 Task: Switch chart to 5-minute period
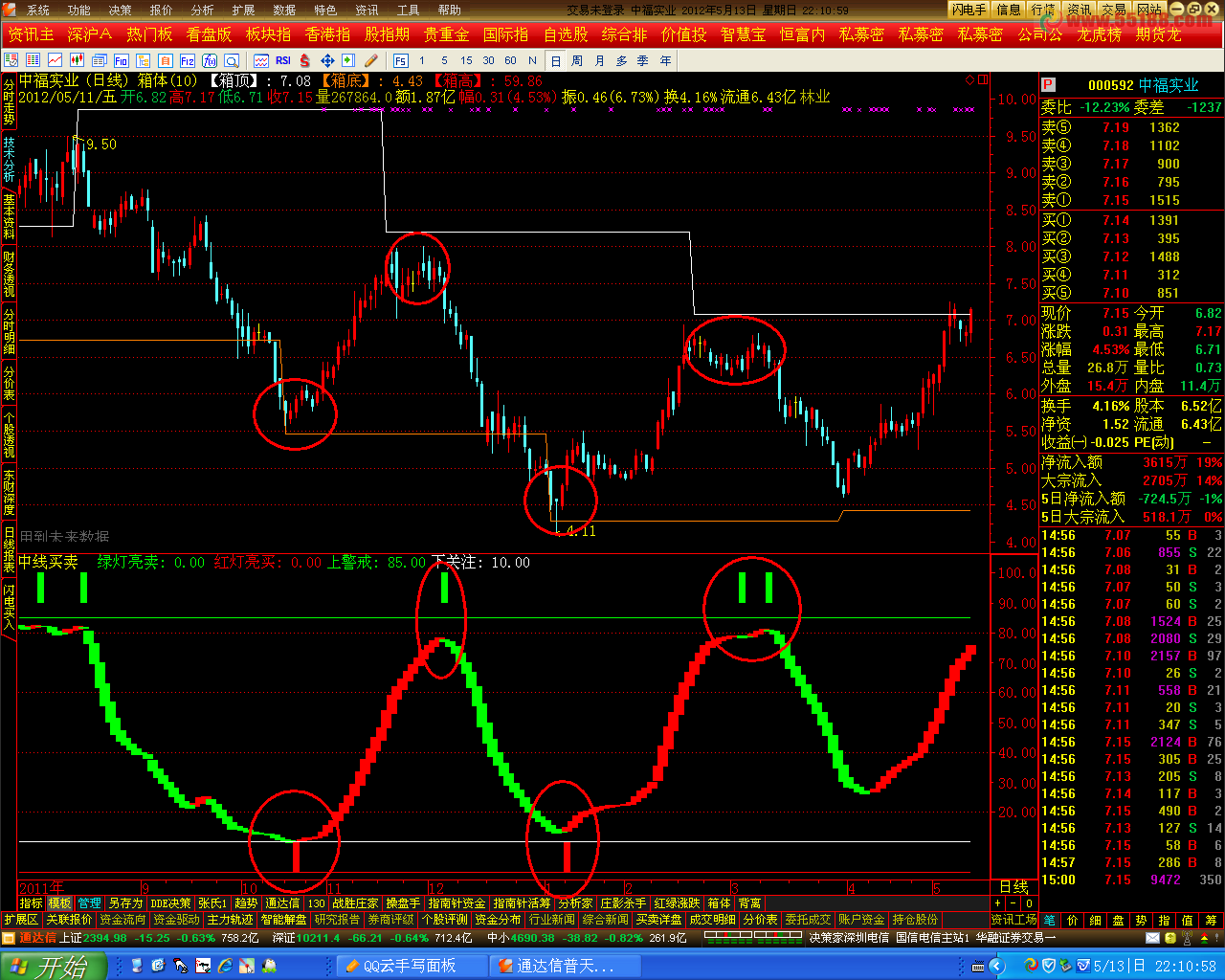click(x=444, y=60)
